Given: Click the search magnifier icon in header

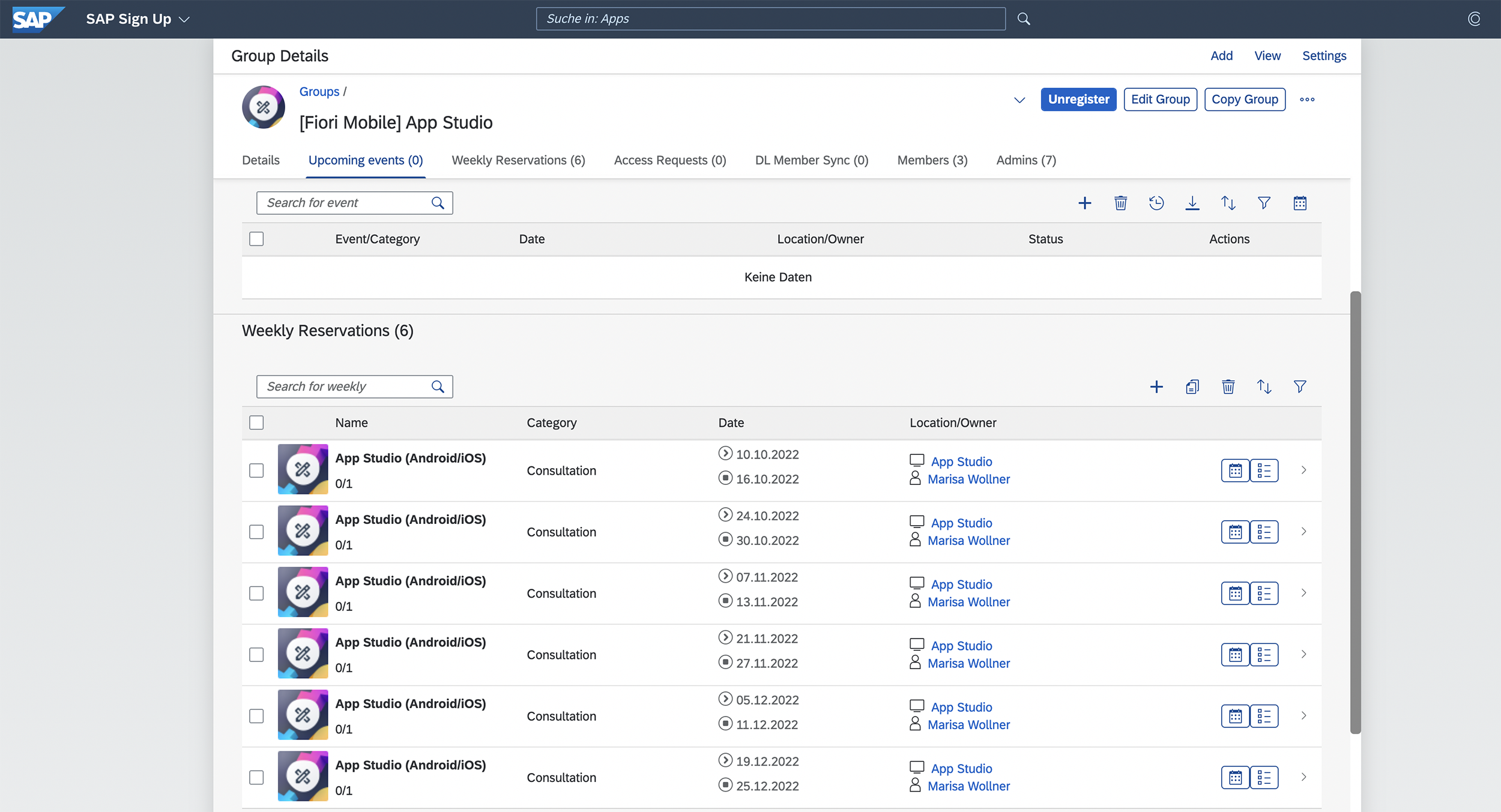Looking at the screenshot, I should pos(1024,19).
